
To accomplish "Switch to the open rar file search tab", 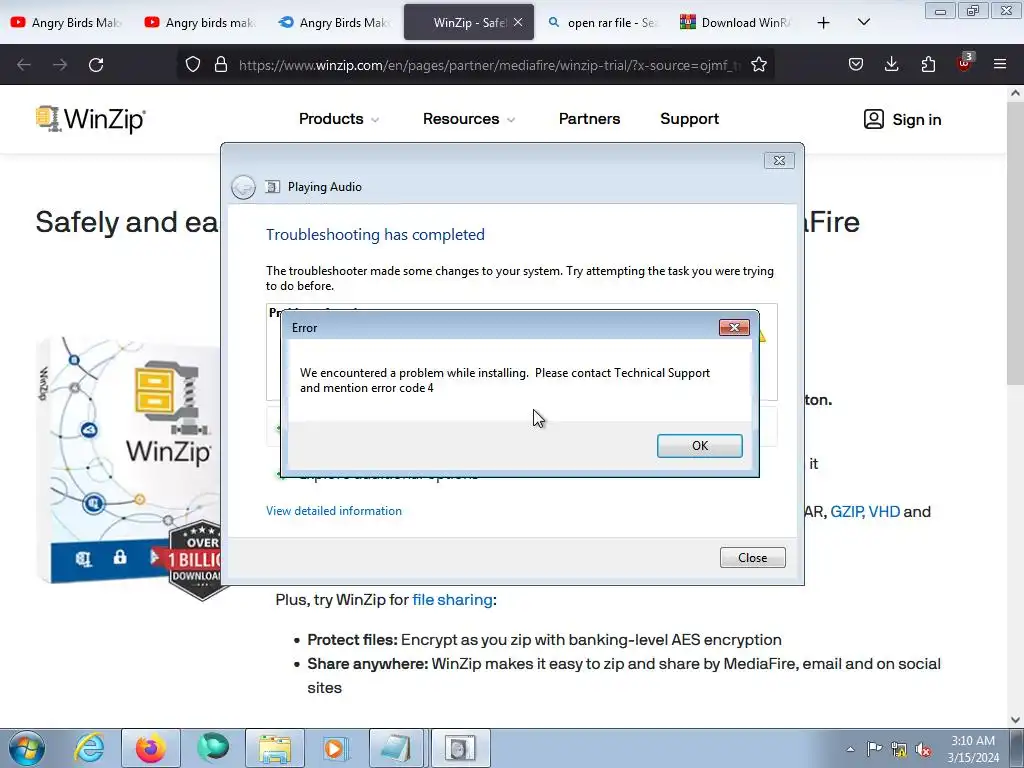I will (x=603, y=22).
